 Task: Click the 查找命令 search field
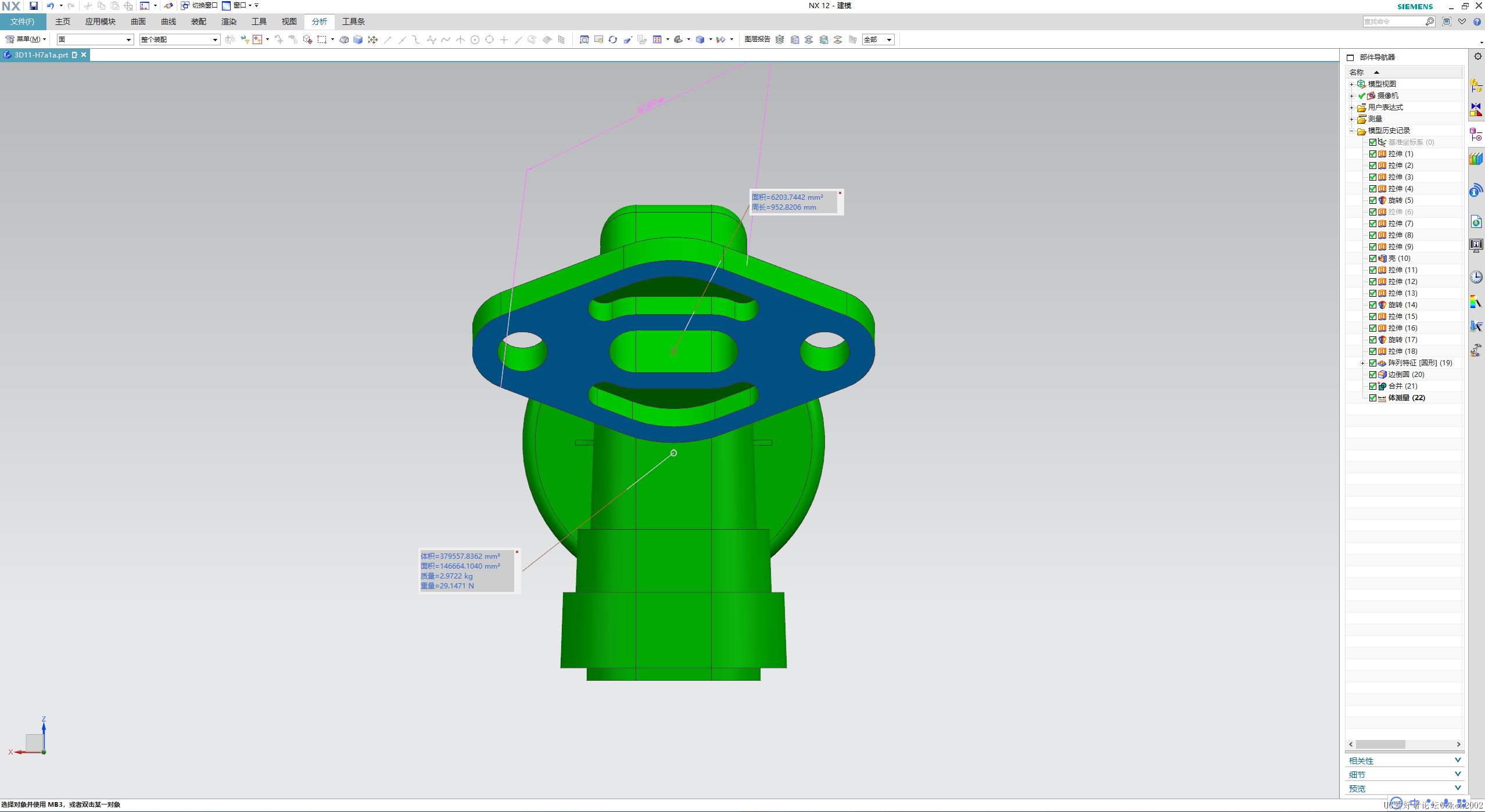[x=1393, y=21]
